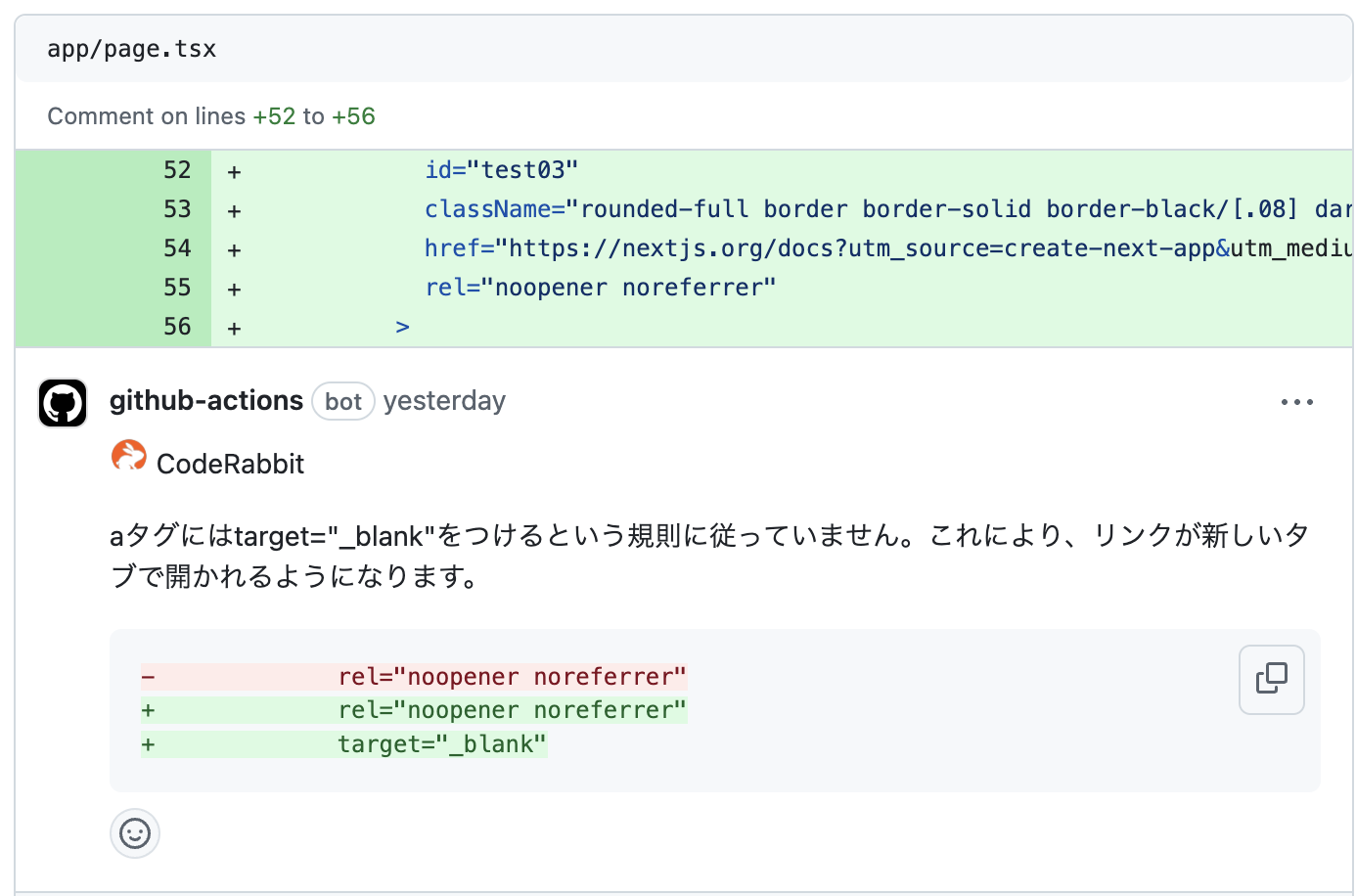Select line number 52 in the diff

[x=177, y=169]
